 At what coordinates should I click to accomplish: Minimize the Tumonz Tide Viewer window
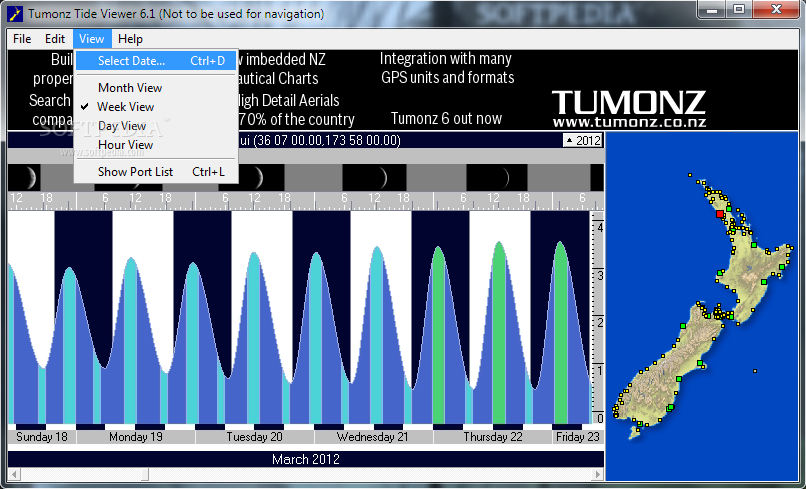pos(712,10)
